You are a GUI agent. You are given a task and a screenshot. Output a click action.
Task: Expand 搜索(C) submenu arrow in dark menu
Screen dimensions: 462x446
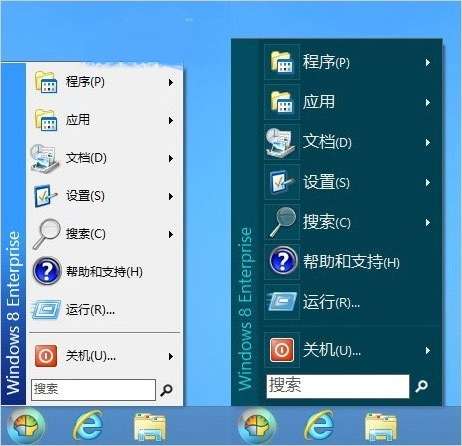428,222
